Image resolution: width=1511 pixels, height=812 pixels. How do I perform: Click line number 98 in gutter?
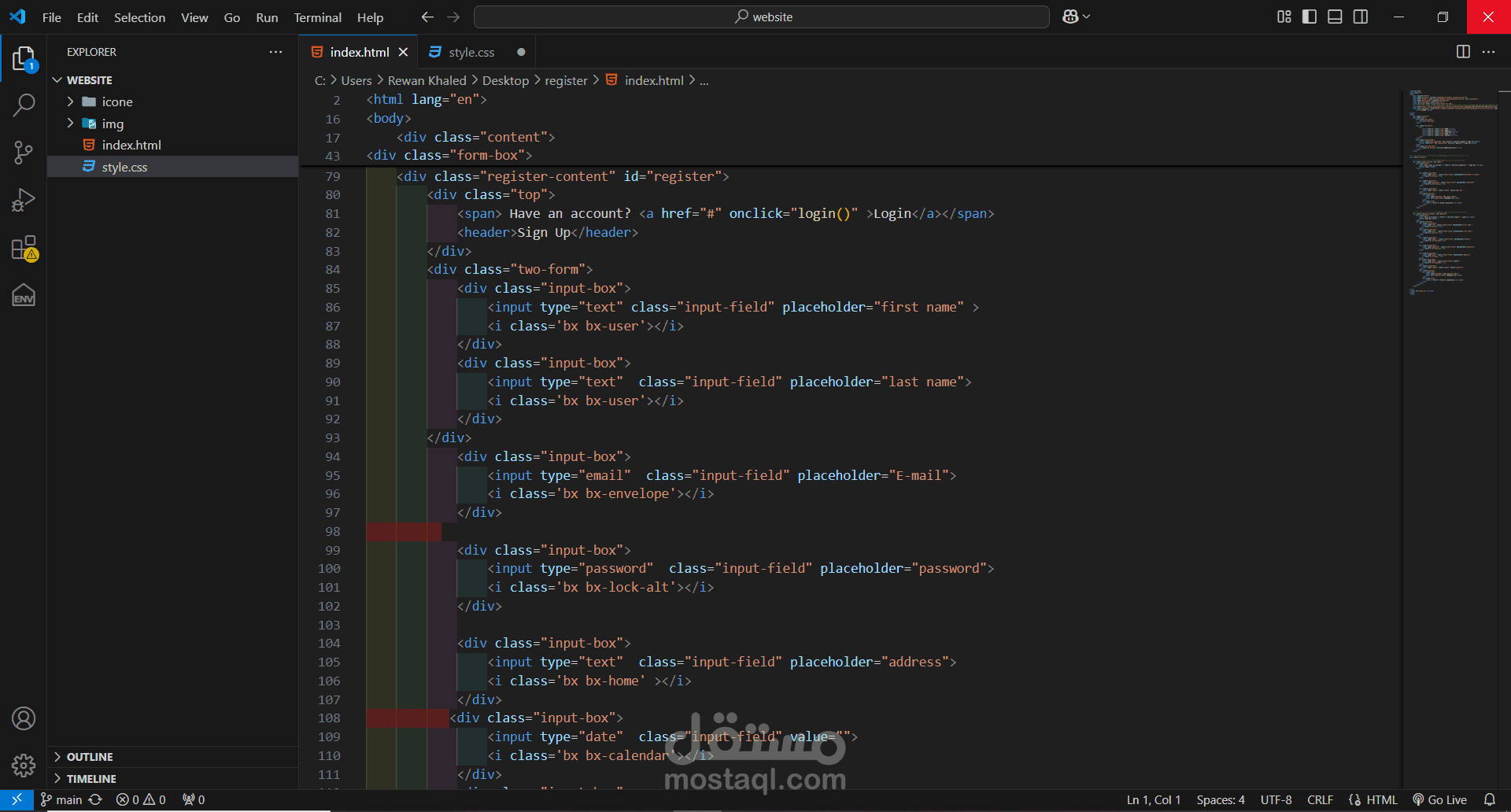[x=333, y=531]
